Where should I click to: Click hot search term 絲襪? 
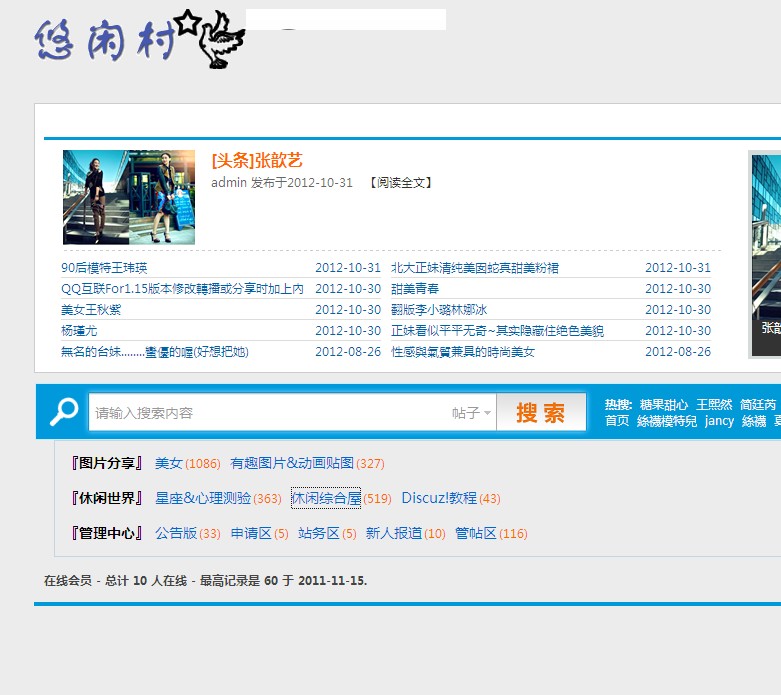754,420
